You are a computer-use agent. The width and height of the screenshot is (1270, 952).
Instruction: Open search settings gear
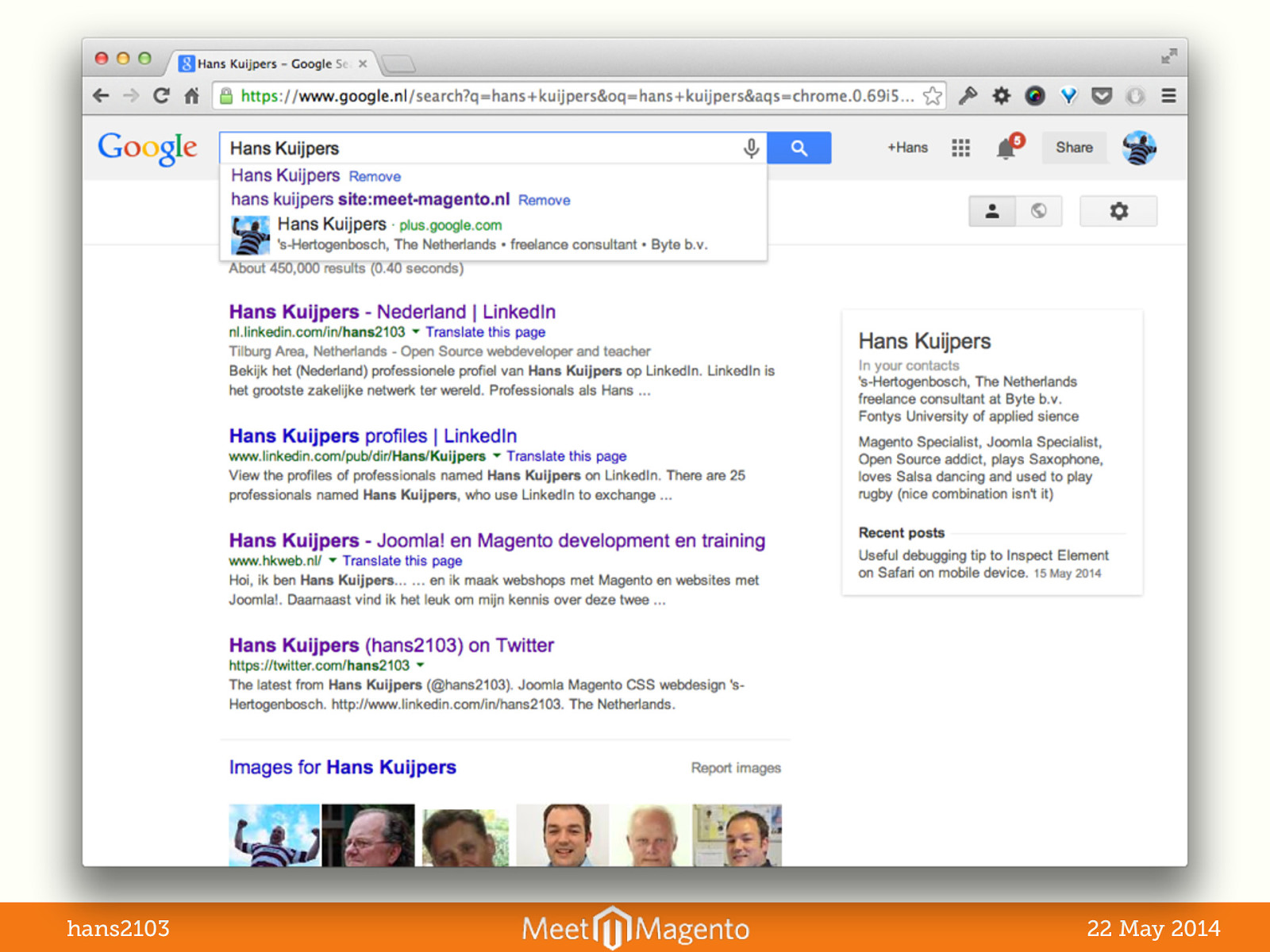(x=1118, y=211)
